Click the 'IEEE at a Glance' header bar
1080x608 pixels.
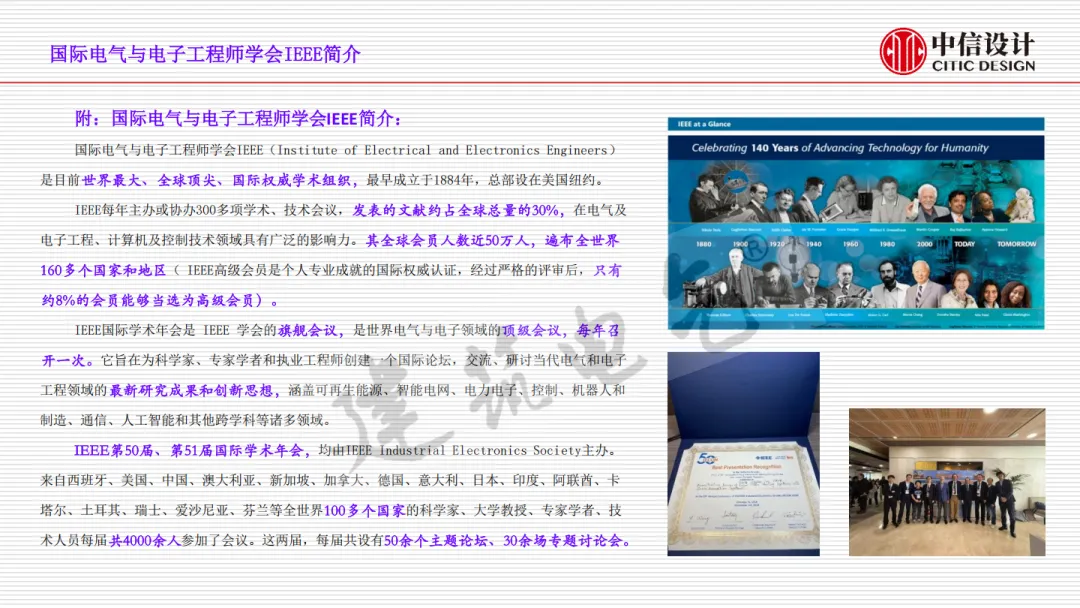(x=855, y=124)
